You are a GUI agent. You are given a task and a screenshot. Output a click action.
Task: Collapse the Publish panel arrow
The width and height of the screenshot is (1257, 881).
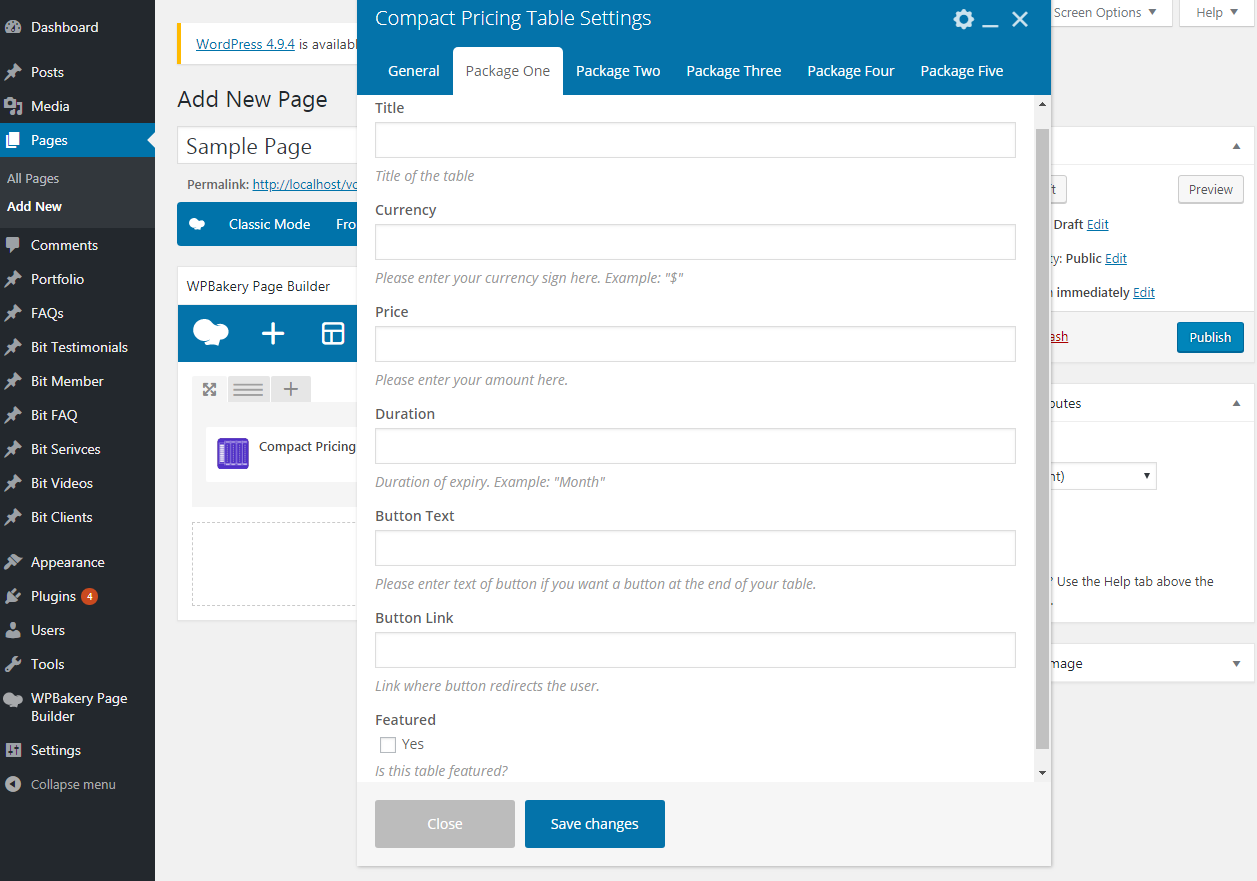[x=1236, y=146]
